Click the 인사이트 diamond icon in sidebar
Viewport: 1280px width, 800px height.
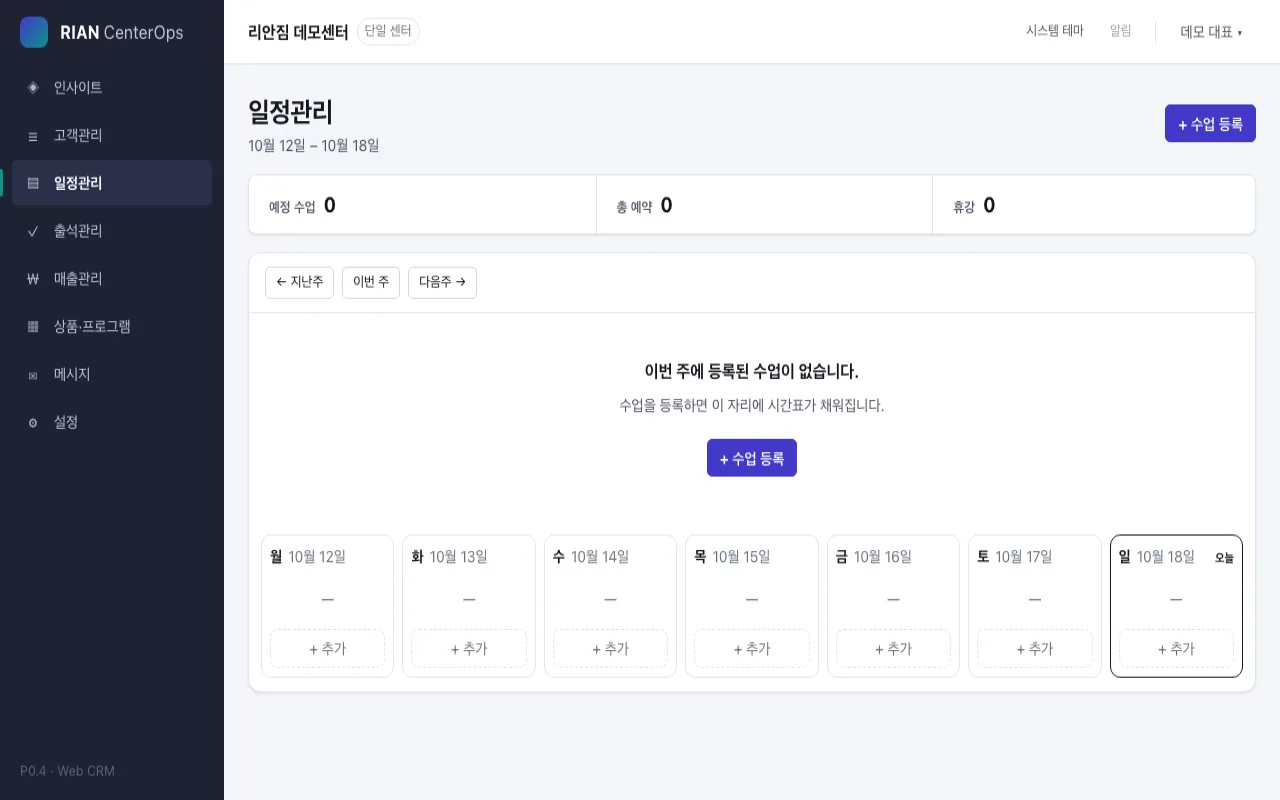[x=33, y=88]
